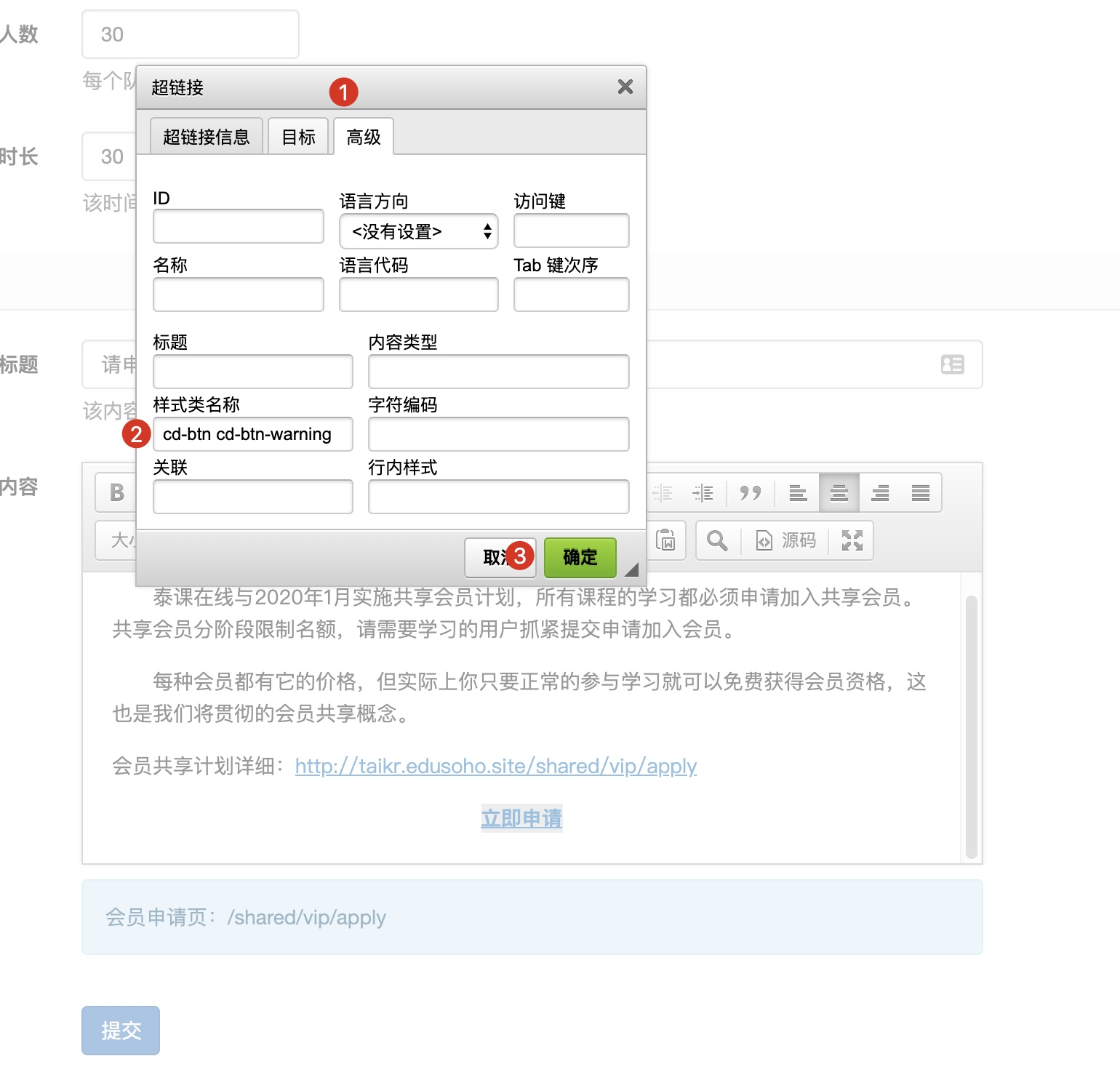1120x1072 pixels.
Task: Cancel the dialog with 取消 button
Action: (500, 557)
